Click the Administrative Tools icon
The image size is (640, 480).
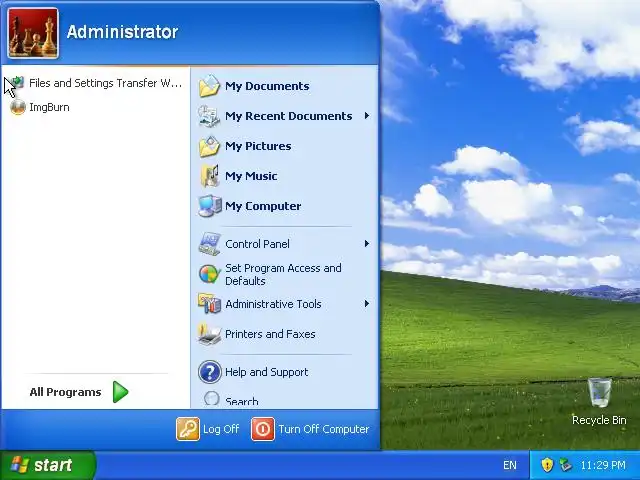pyautogui.click(x=209, y=304)
